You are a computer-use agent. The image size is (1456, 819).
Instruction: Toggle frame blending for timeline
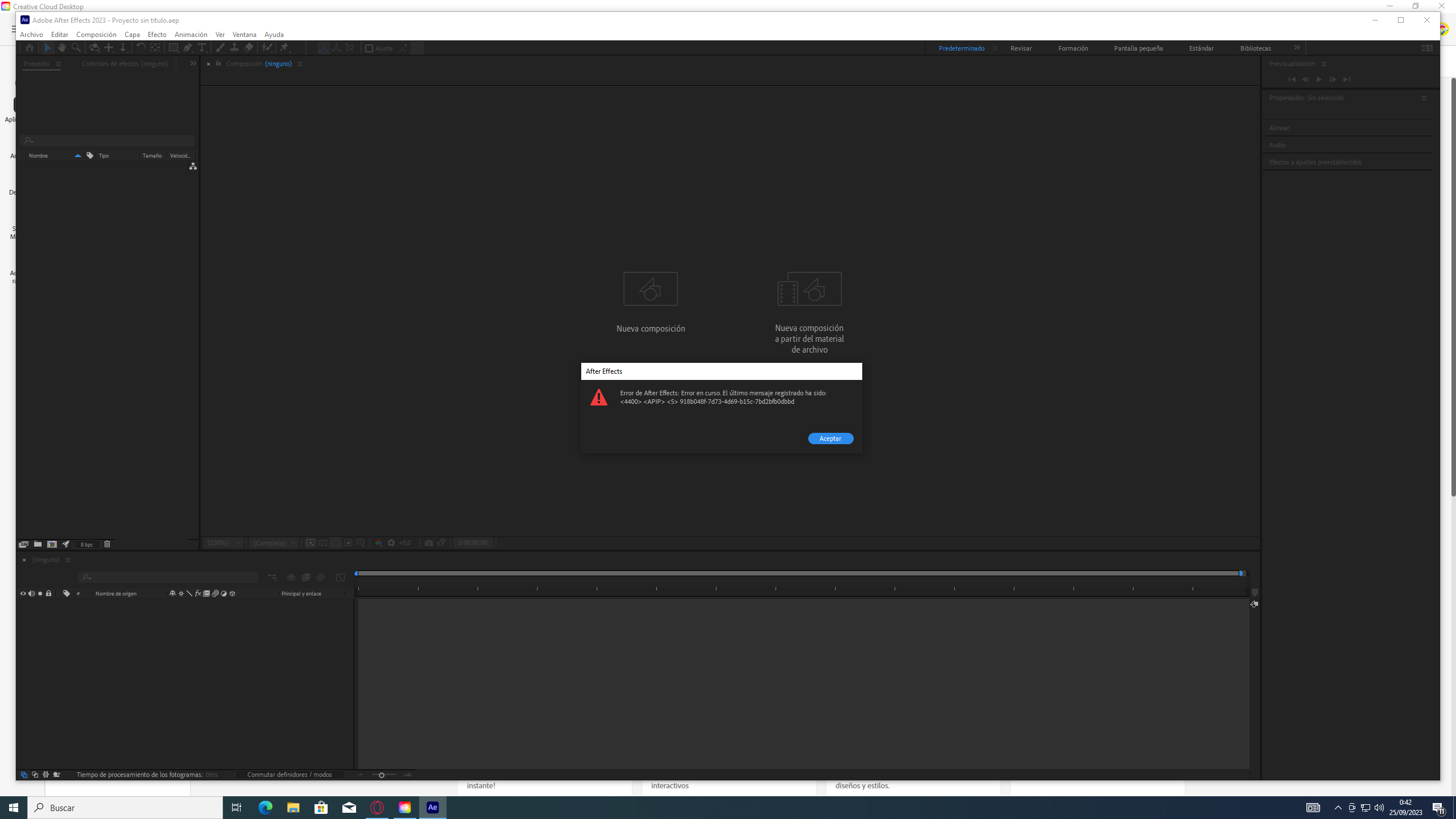pyautogui.click(x=306, y=577)
